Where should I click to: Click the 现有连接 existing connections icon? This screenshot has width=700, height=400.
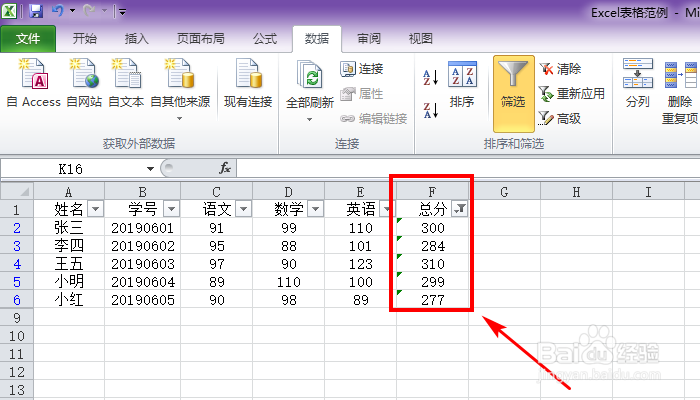[x=248, y=83]
